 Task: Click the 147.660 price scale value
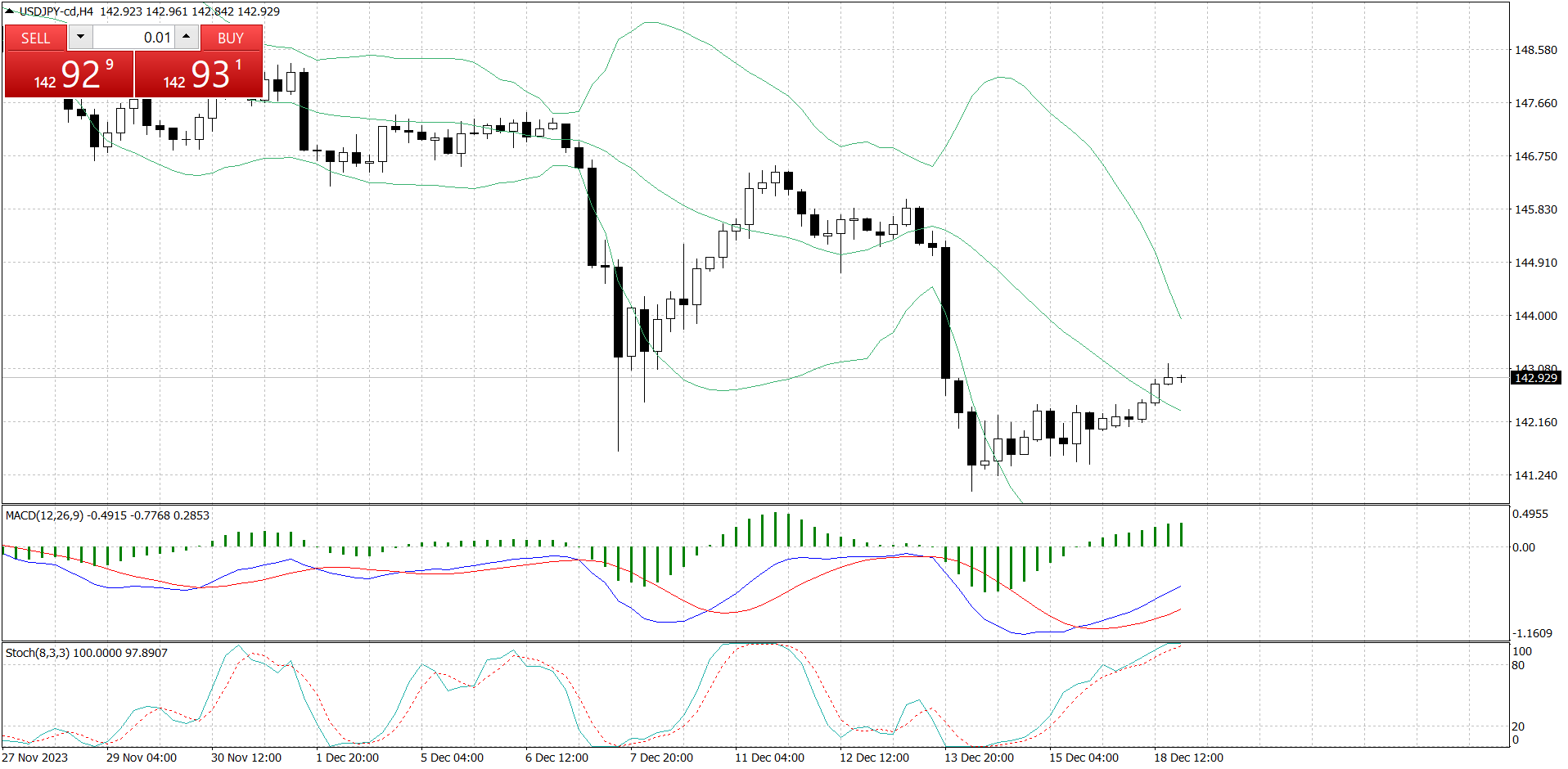coord(1535,103)
